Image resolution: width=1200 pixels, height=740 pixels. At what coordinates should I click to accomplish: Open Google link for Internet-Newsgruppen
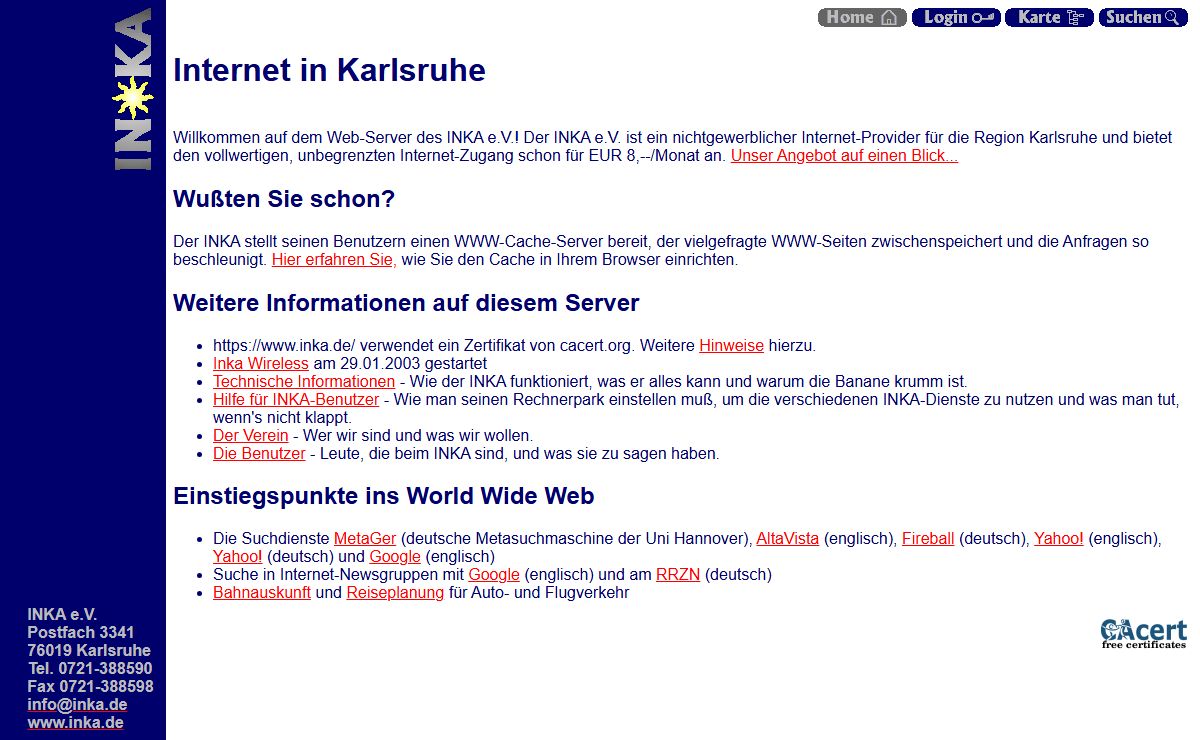pyautogui.click(x=494, y=575)
